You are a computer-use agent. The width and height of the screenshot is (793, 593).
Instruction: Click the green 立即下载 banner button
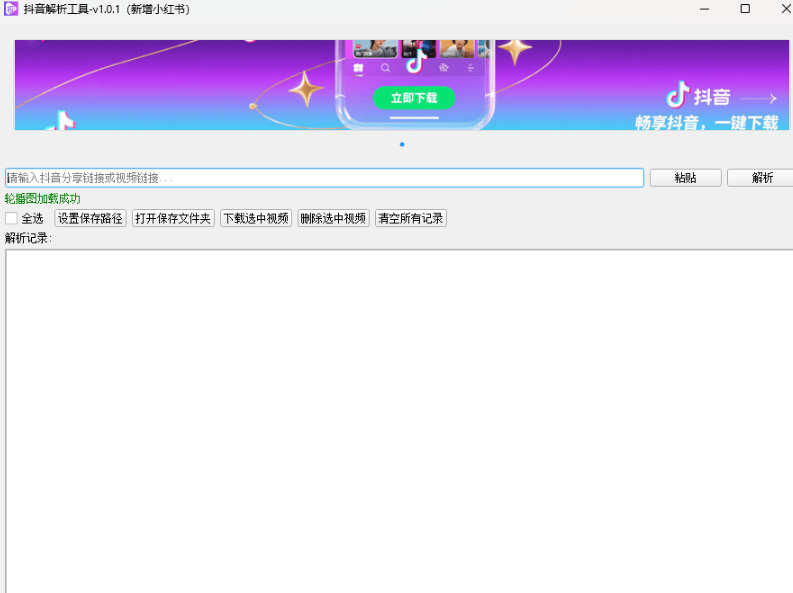pos(414,98)
